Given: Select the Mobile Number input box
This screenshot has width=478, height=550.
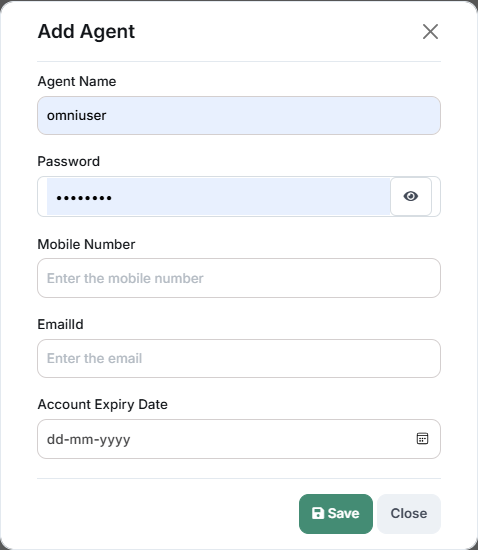Looking at the screenshot, I should point(239,278).
